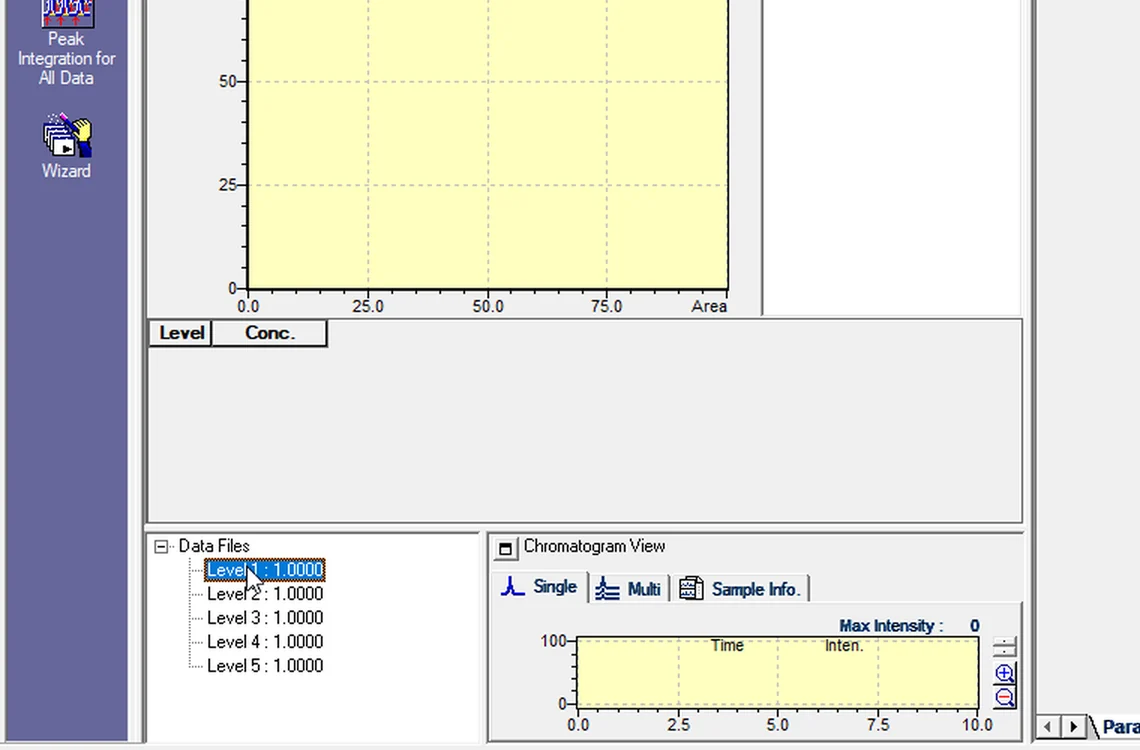Zoom in on the chromatogram

(x=1004, y=673)
